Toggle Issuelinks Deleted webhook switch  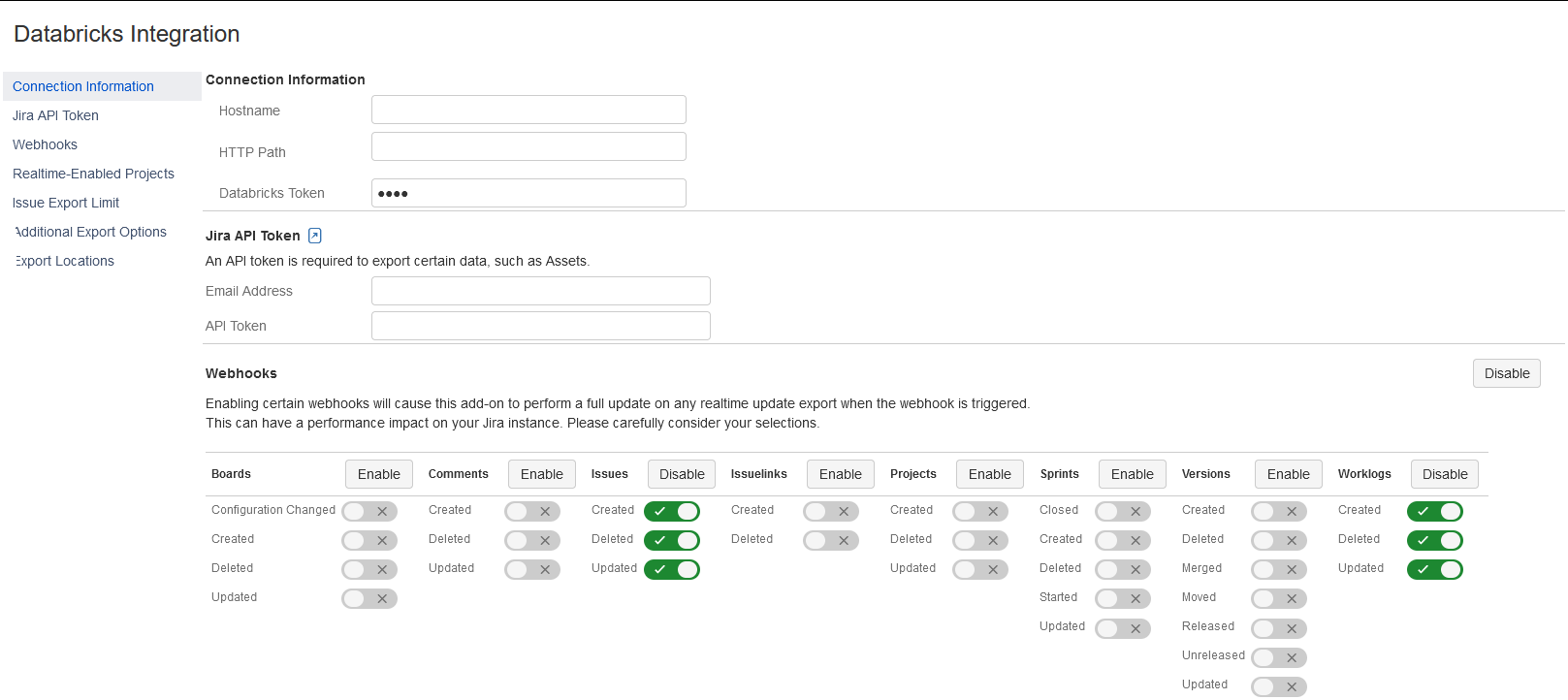point(831,540)
